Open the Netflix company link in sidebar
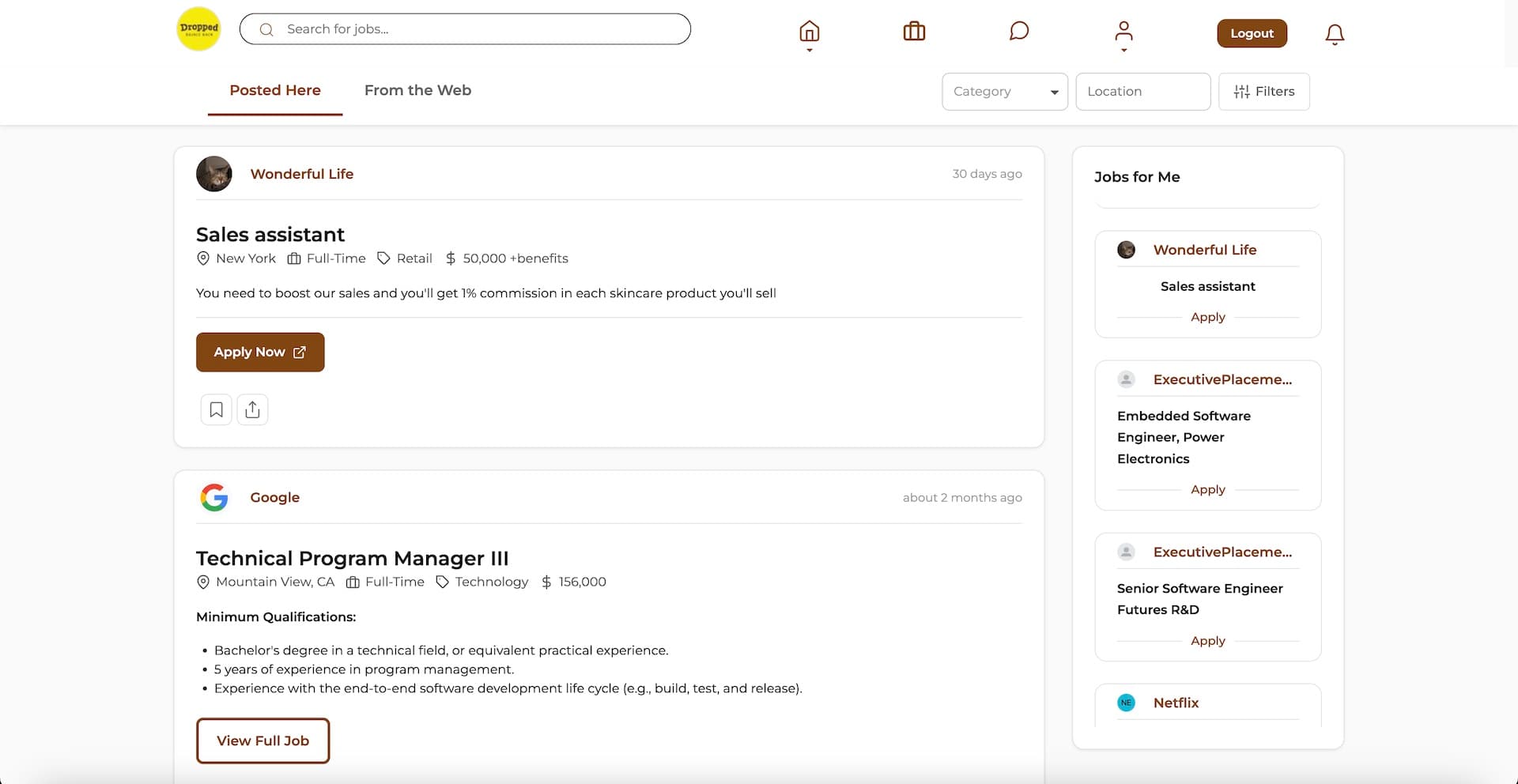This screenshot has width=1518, height=784. coord(1176,703)
